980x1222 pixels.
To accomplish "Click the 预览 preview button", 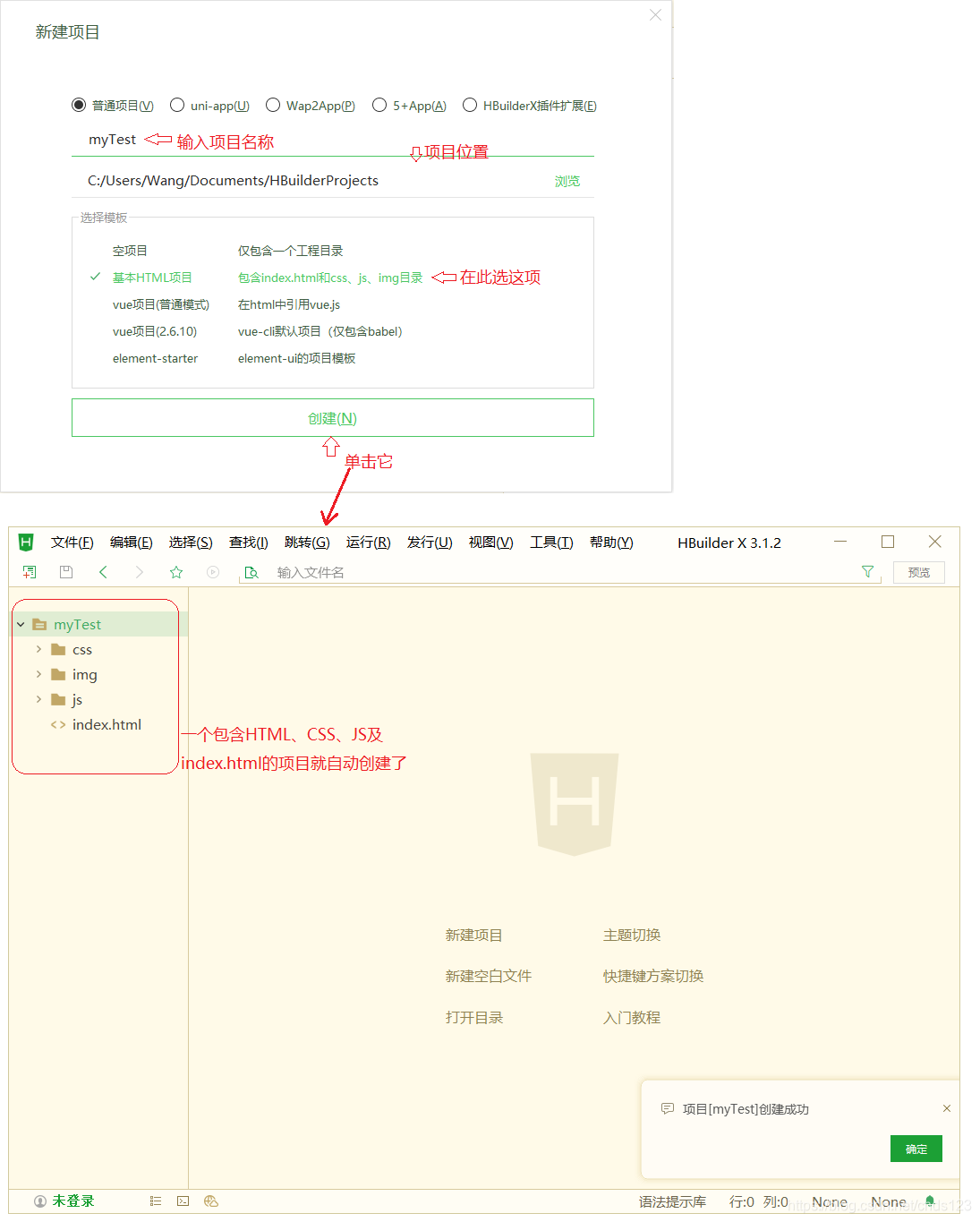I will [919, 572].
